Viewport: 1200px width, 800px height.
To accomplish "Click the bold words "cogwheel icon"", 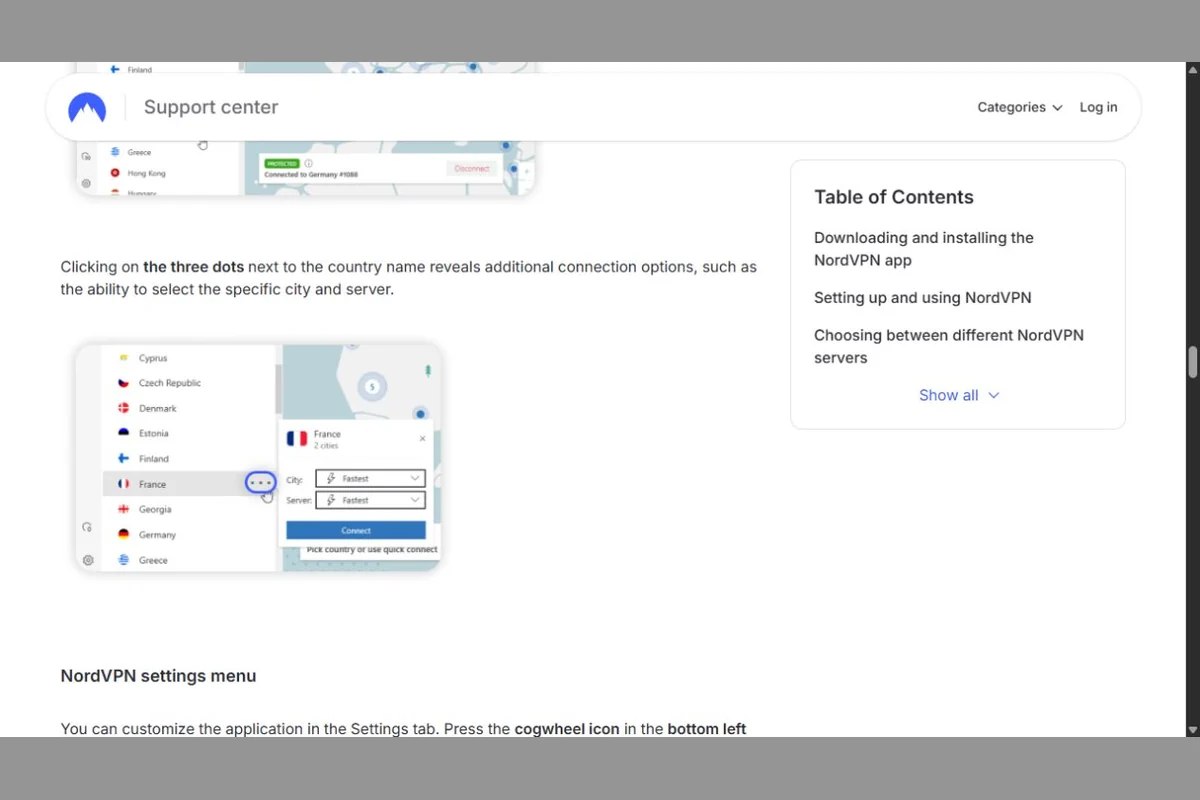I will (x=567, y=729).
